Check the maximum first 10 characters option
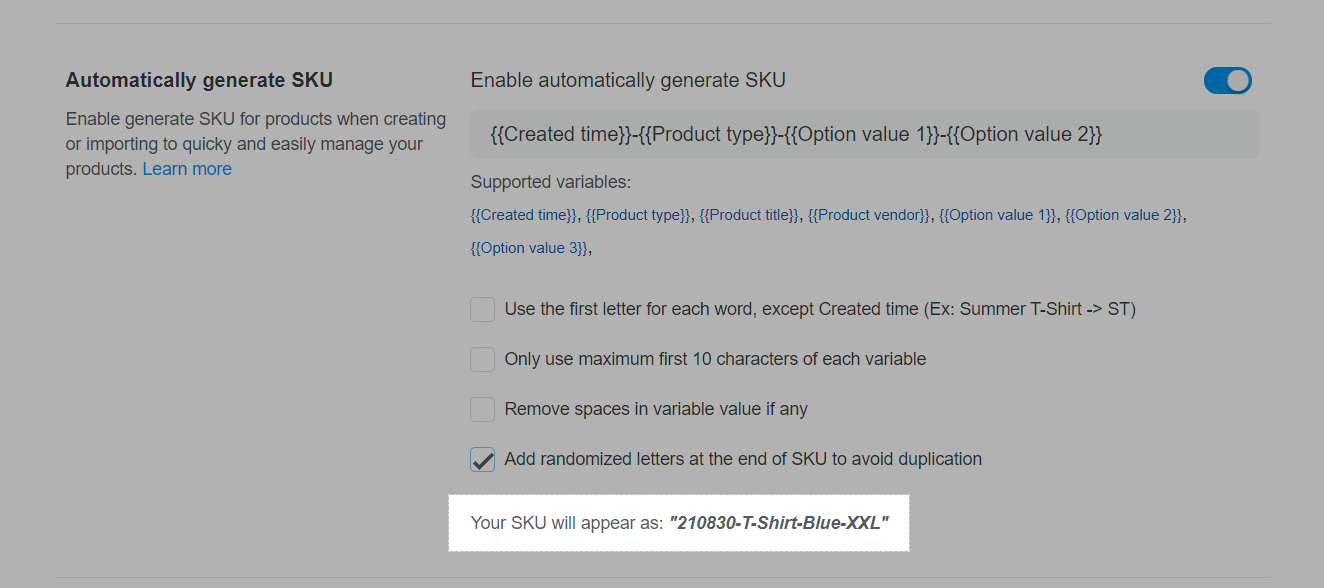 click(x=483, y=359)
